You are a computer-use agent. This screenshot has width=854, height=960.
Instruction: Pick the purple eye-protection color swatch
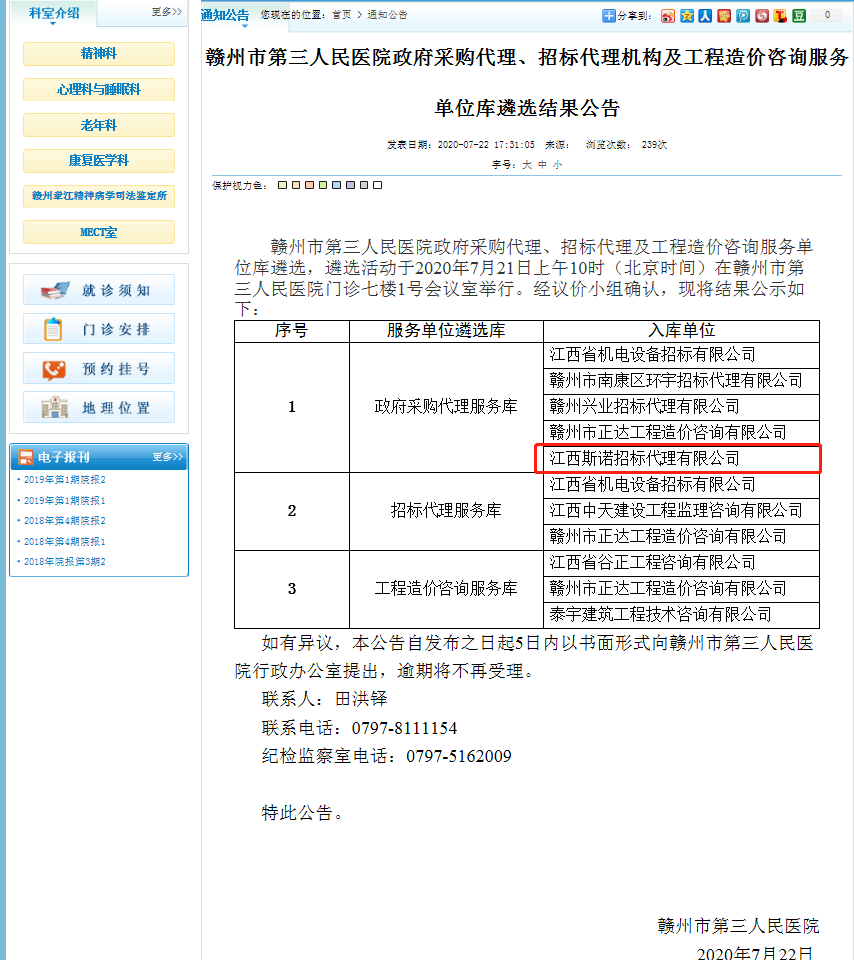coord(350,185)
